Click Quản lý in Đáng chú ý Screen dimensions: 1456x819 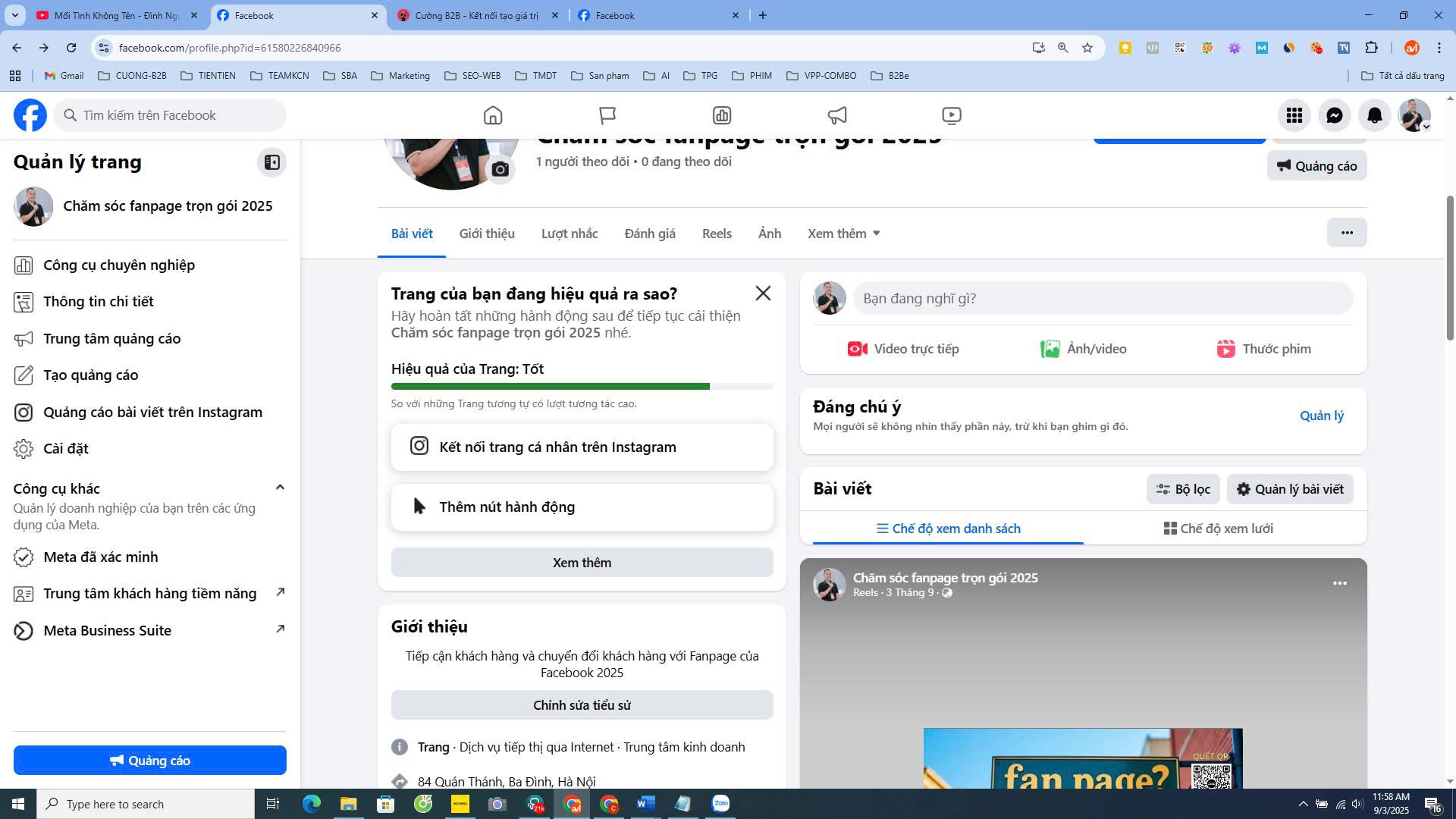1322,416
